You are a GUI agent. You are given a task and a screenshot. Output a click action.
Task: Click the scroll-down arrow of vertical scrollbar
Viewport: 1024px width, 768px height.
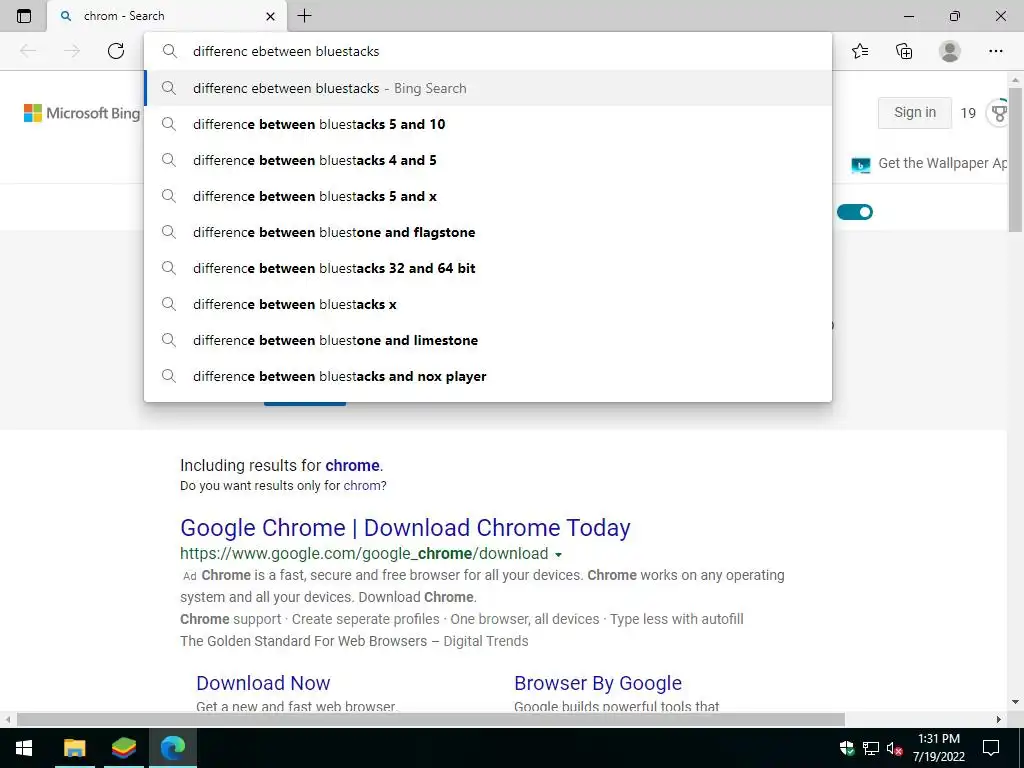click(x=1015, y=702)
